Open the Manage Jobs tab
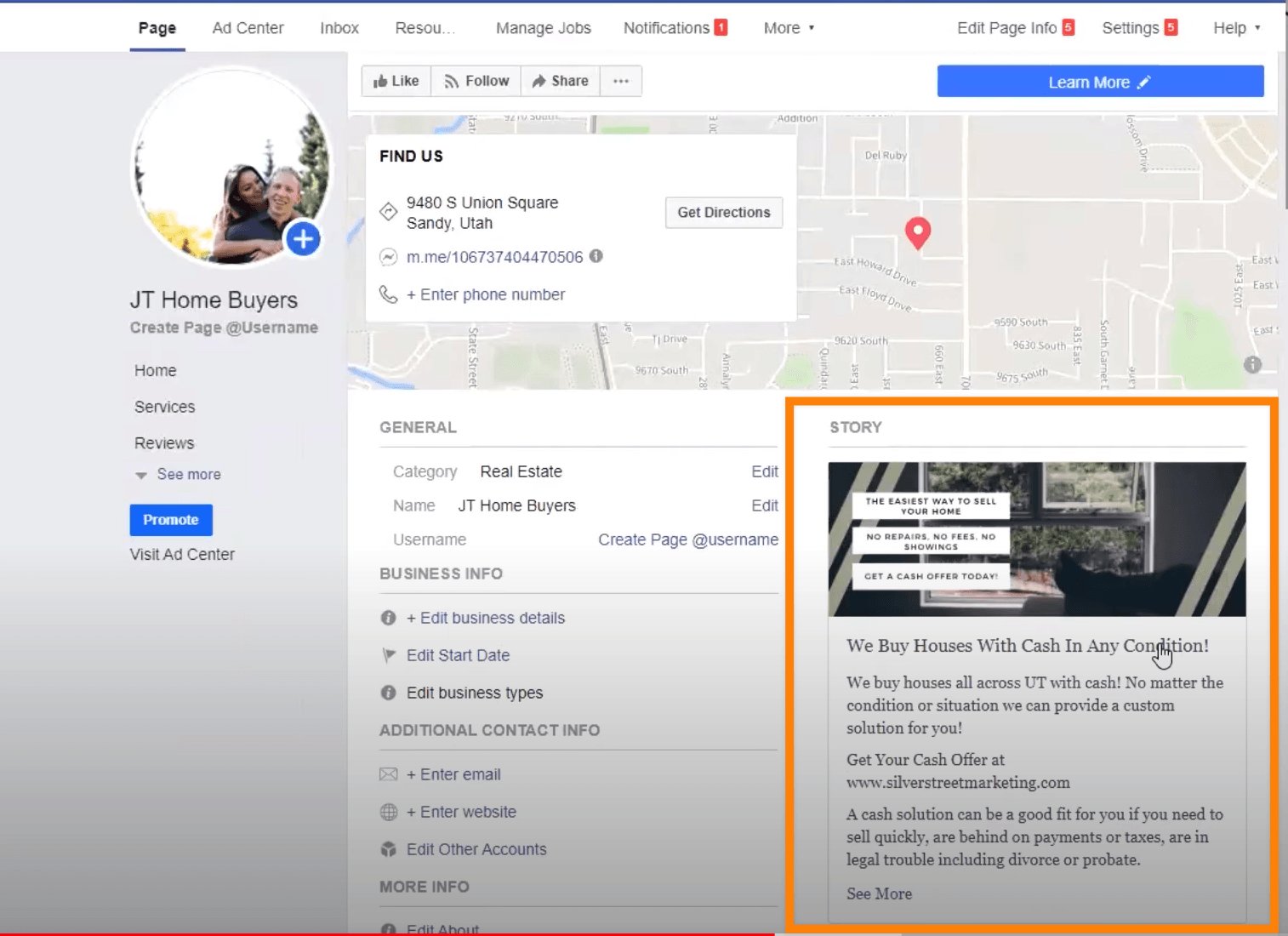Image resolution: width=1288 pixels, height=936 pixels. click(x=544, y=28)
